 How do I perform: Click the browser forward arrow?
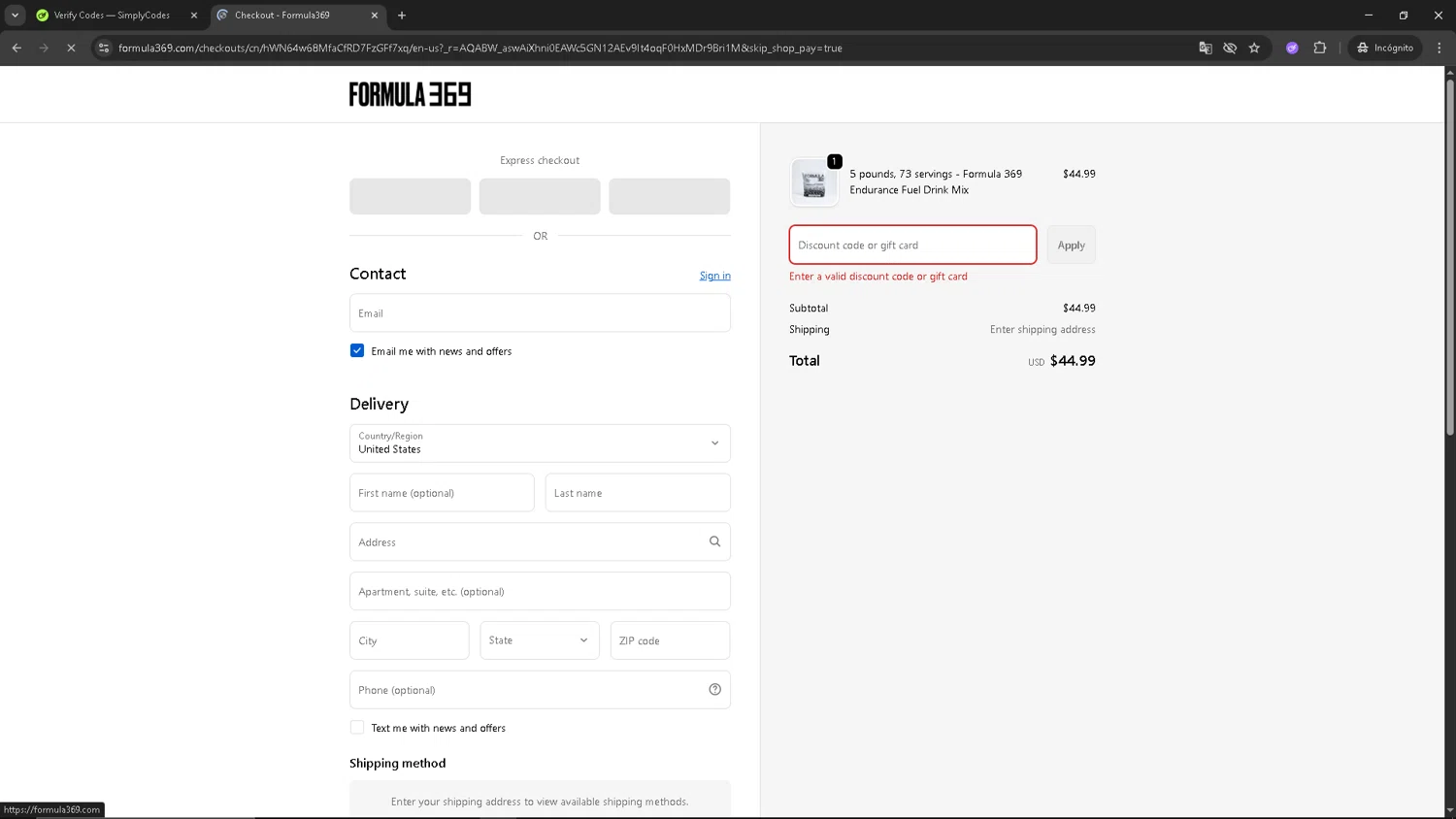[44, 48]
